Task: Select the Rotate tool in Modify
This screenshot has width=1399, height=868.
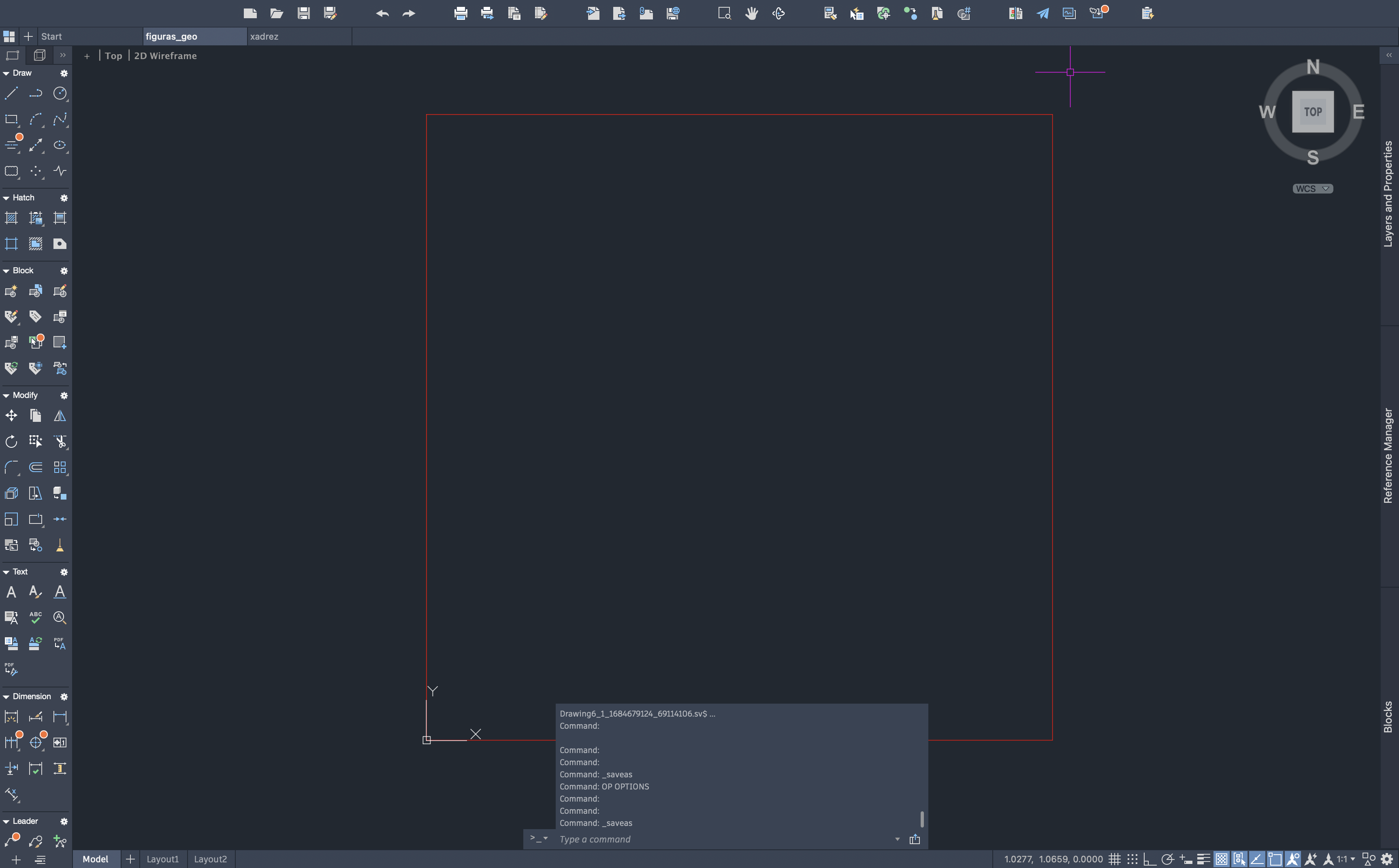Action: (x=11, y=441)
